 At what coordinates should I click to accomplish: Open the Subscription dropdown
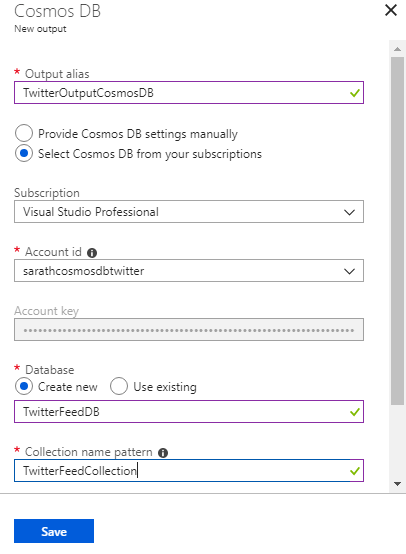tap(189, 212)
